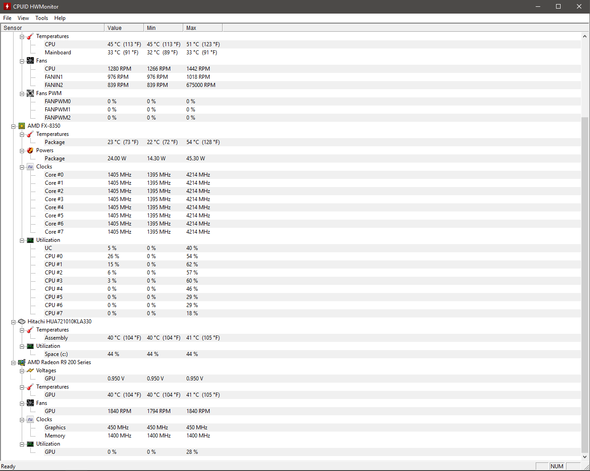Screen dimensions: 590x471
Task: Open the Help menu
Action: click(59, 18)
